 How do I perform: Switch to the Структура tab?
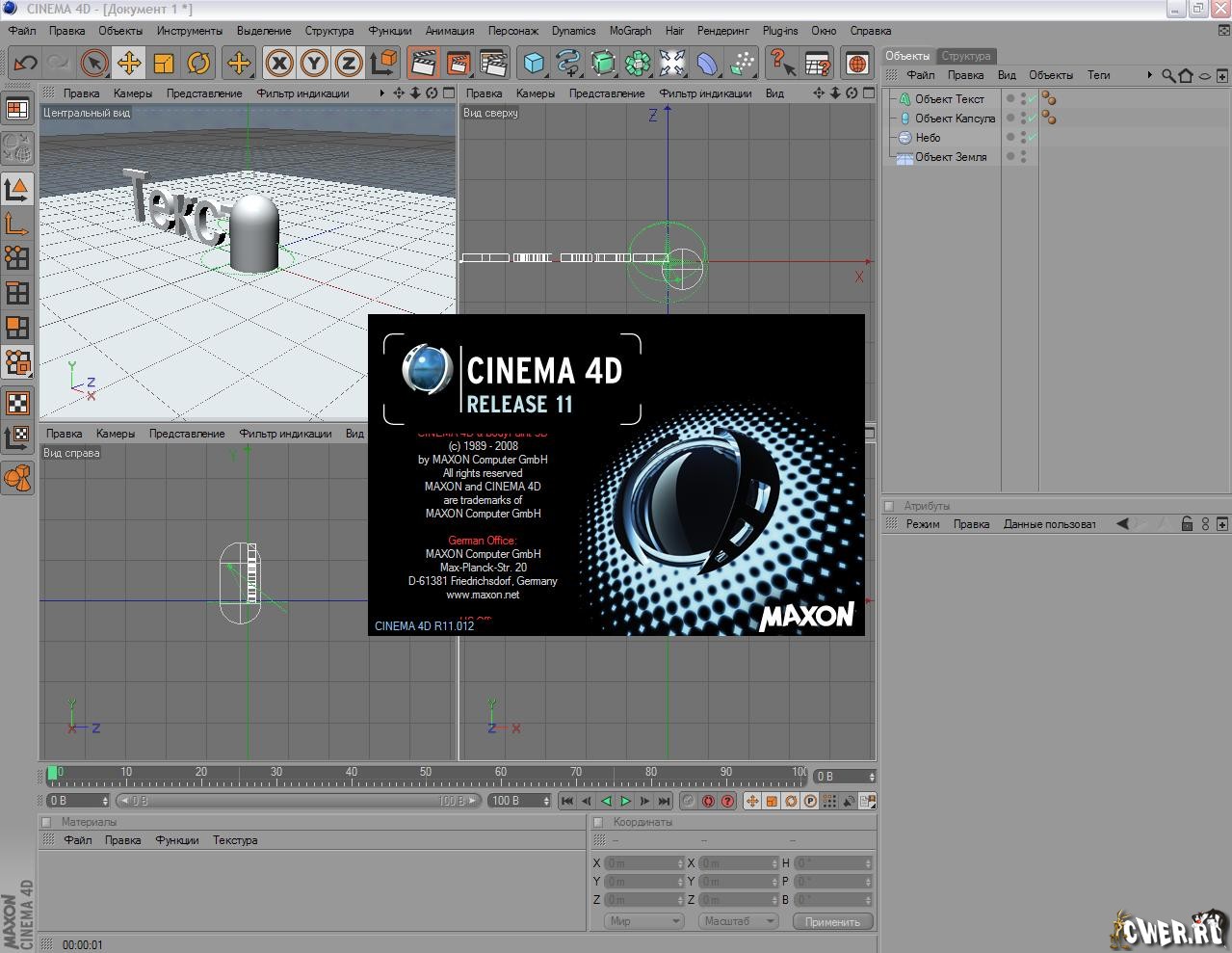point(965,56)
